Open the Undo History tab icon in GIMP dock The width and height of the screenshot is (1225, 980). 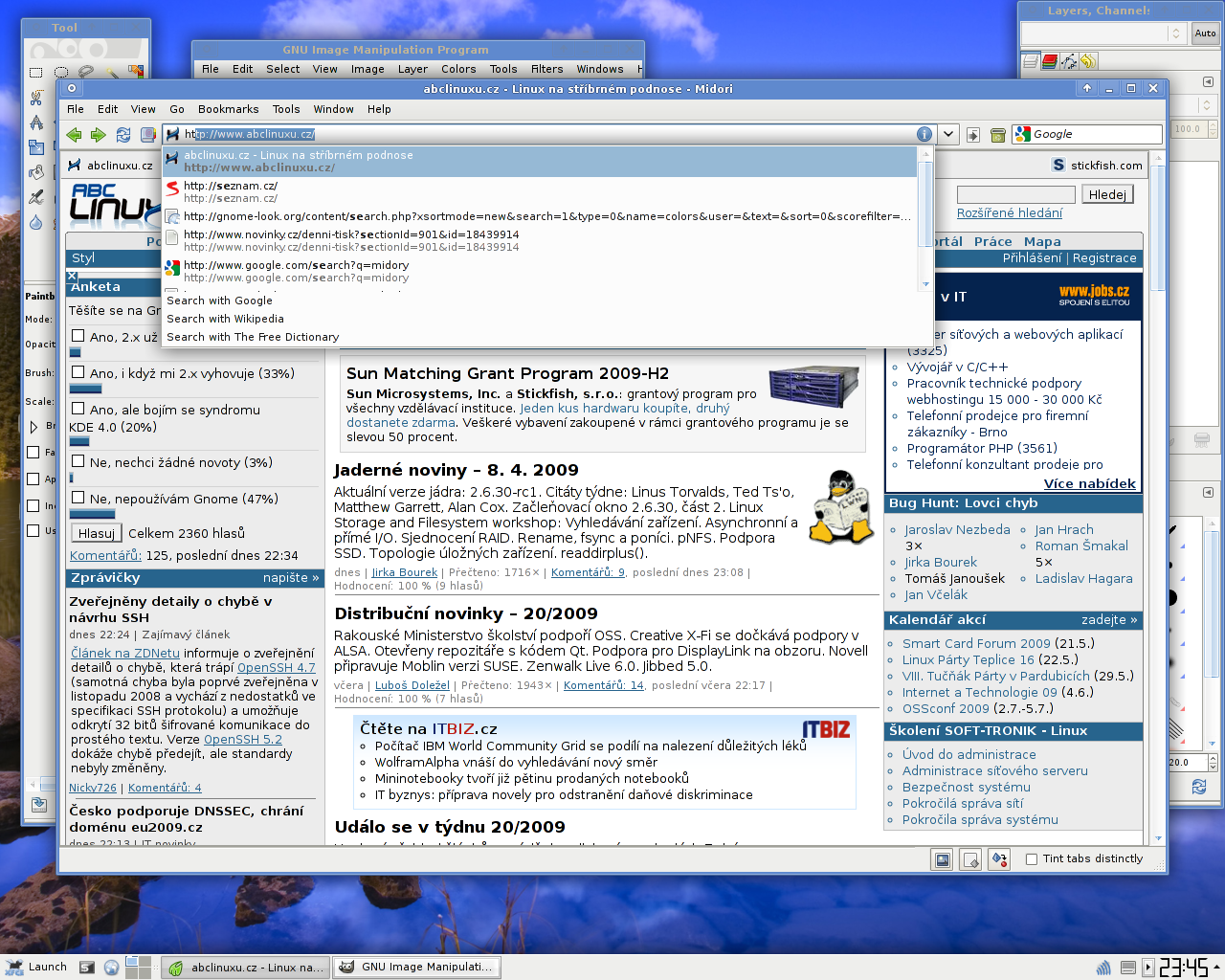click(1088, 61)
